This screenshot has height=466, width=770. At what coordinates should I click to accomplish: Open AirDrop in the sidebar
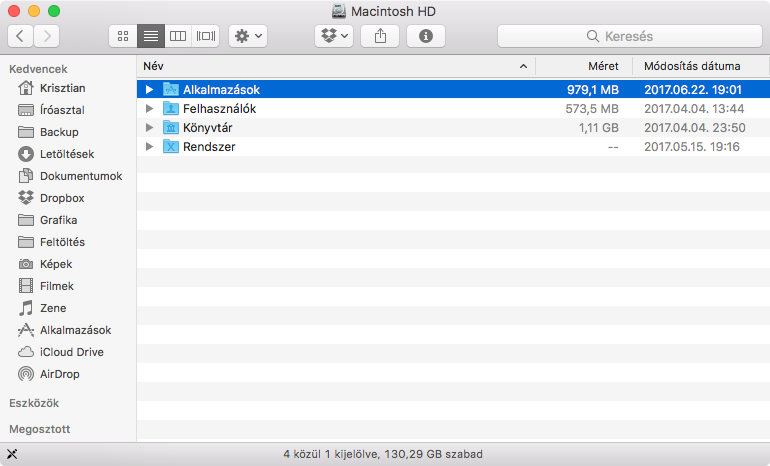coord(49,374)
